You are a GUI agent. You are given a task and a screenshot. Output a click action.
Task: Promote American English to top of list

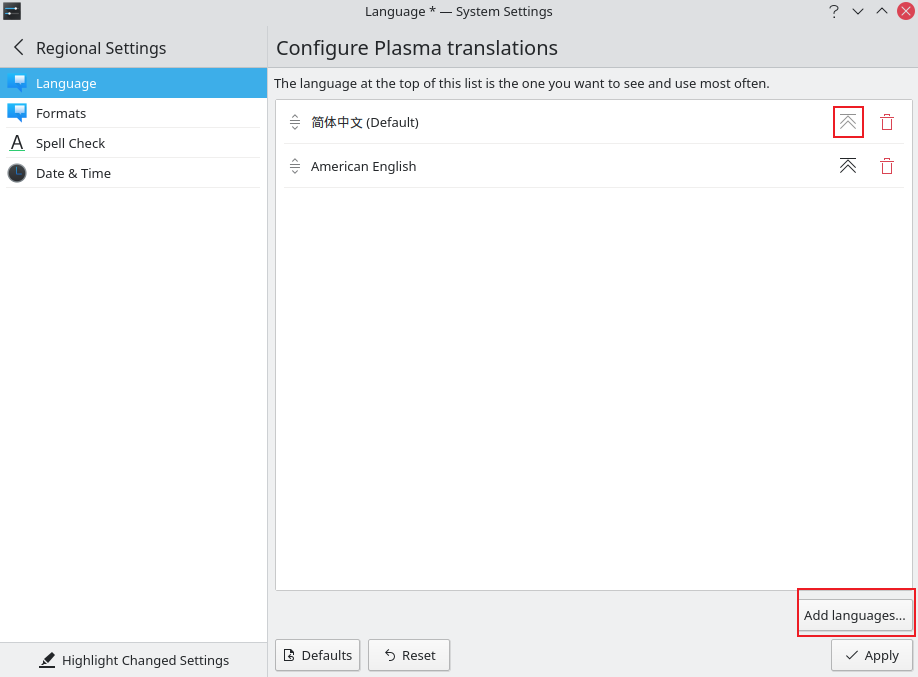click(848, 166)
